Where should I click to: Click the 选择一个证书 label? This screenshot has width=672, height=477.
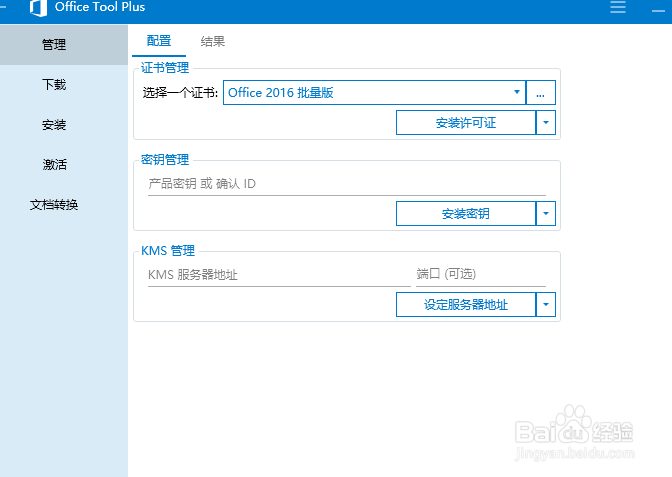click(180, 93)
